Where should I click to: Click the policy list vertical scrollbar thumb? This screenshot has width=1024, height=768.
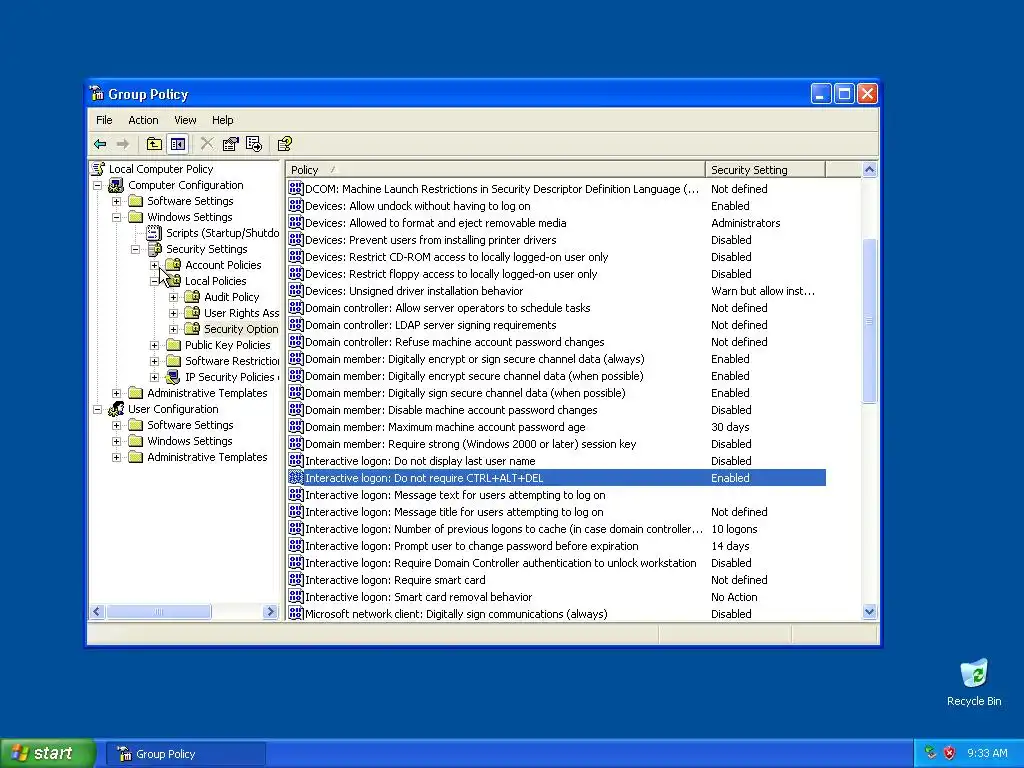tap(869, 321)
